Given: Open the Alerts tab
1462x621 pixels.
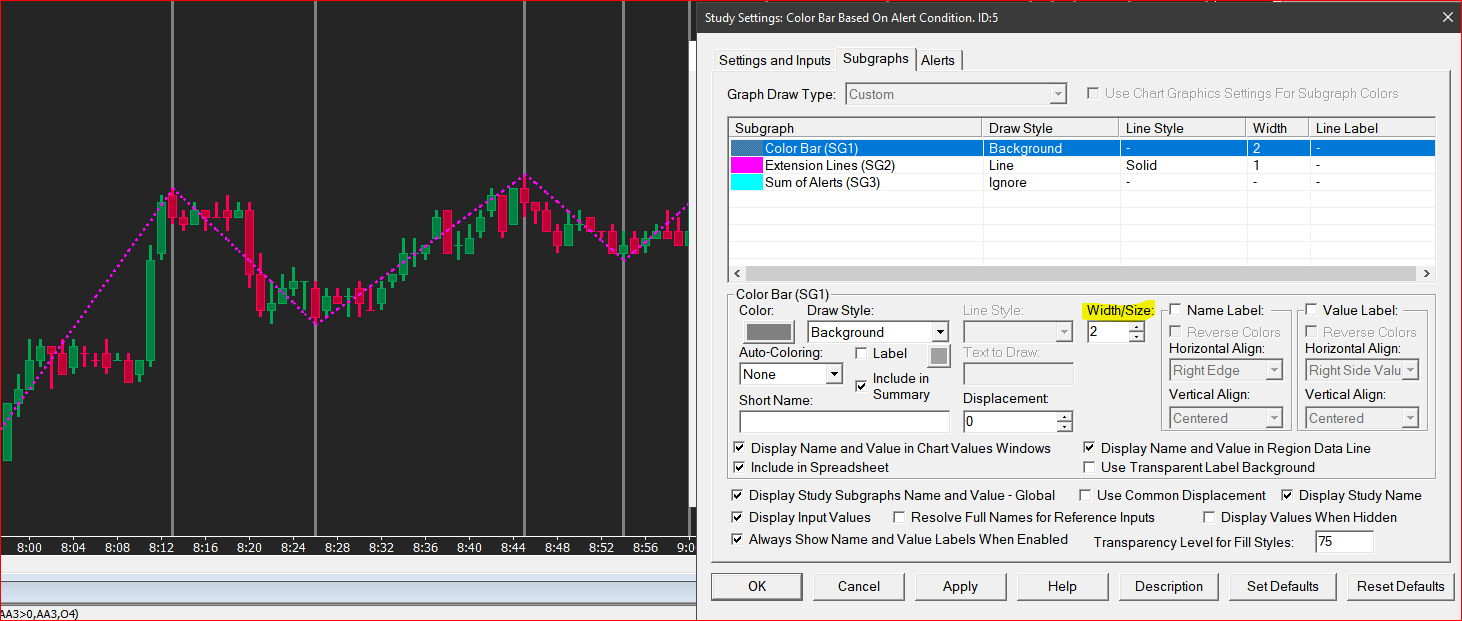Looking at the screenshot, I should tap(938, 60).
